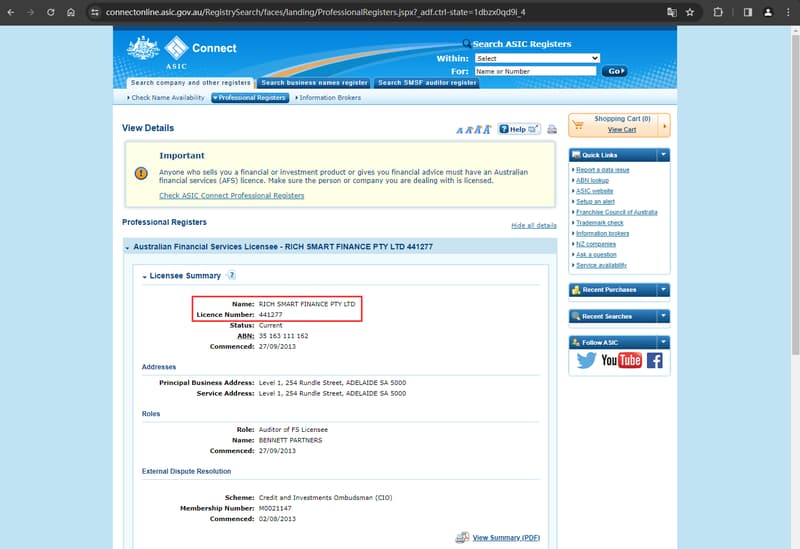The image size is (800, 549).
Task: Click the PDF icon beside View Summary
Action: (x=462, y=537)
